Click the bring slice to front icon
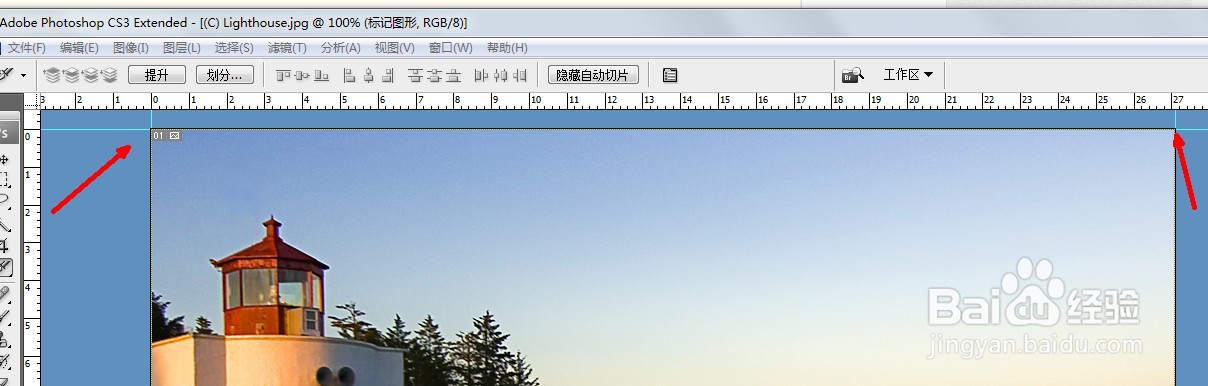The height and width of the screenshot is (386, 1208). [53, 75]
